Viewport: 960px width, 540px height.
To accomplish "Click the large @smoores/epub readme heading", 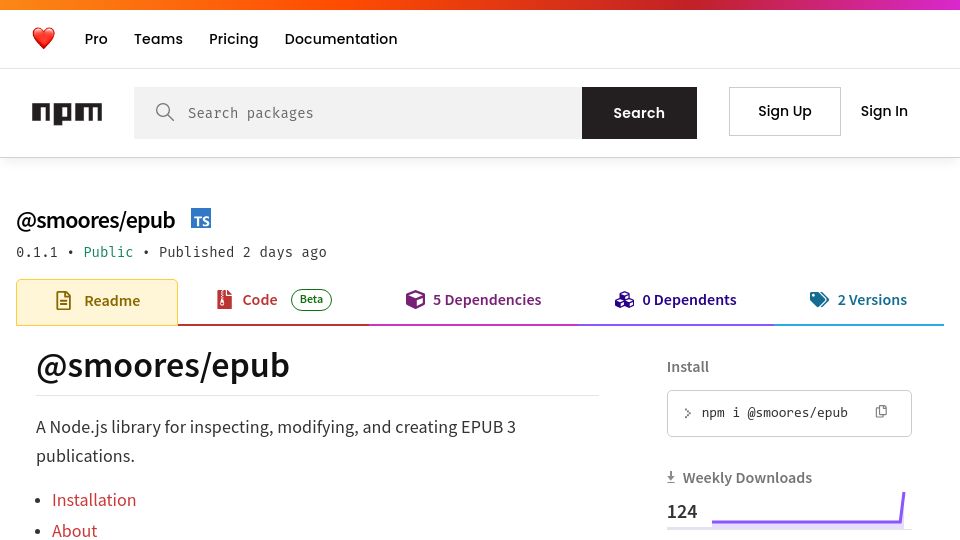I will pyautogui.click(x=163, y=366).
